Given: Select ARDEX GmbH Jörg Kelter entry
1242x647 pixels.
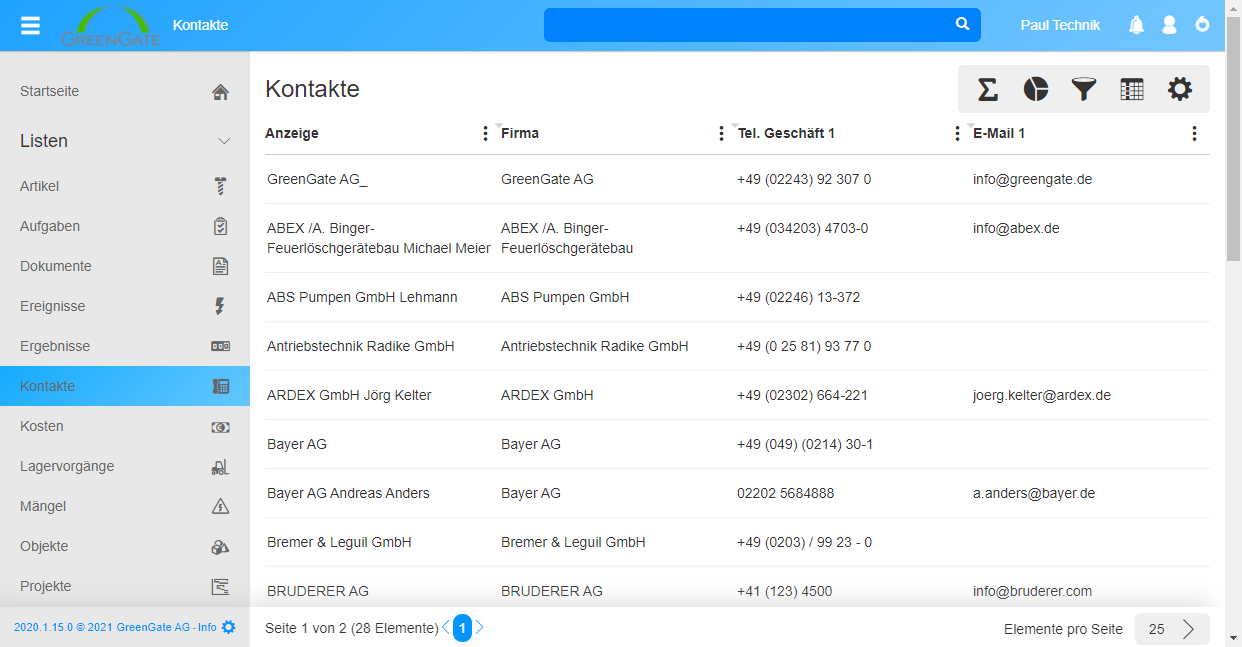Looking at the screenshot, I should pyautogui.click(x=349, y=395).
